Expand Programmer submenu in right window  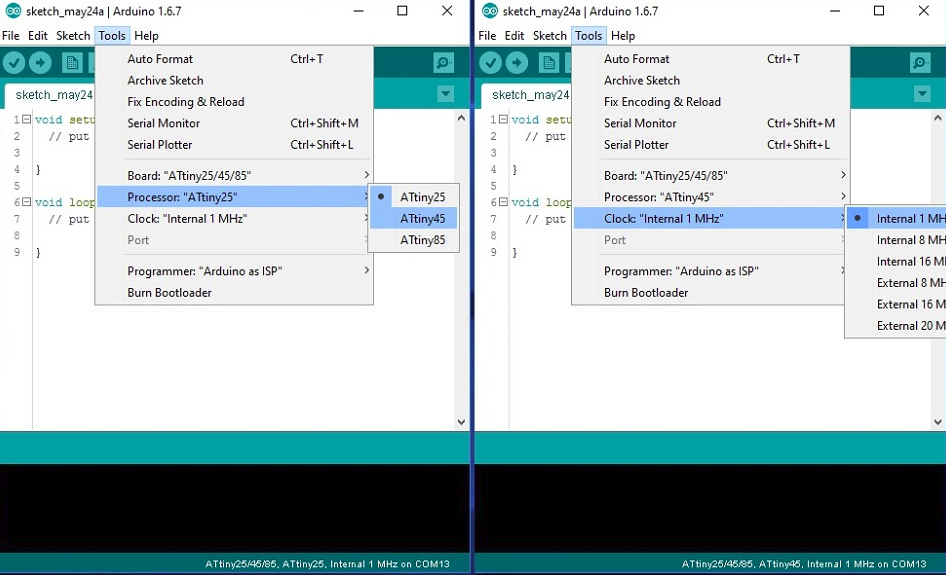tap(710, 271)
